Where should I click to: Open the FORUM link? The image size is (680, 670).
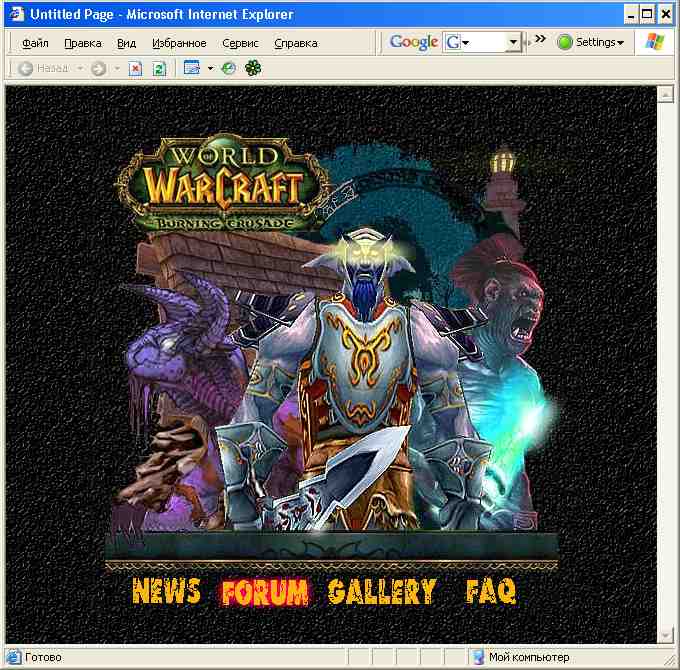265,592
